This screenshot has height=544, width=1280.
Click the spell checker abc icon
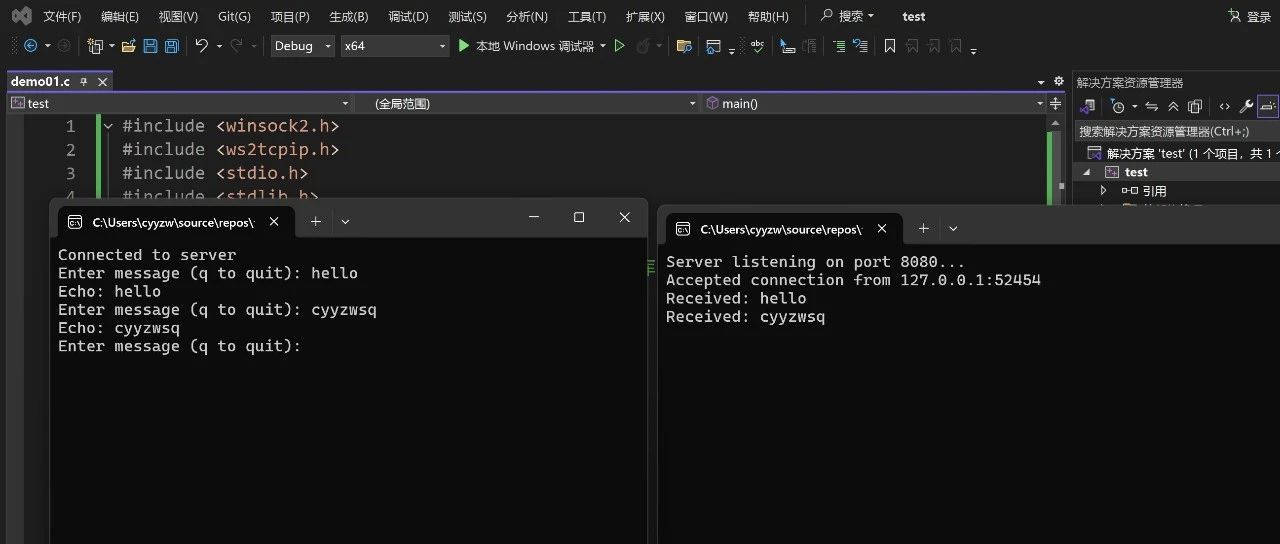click(x=757, y=46)
